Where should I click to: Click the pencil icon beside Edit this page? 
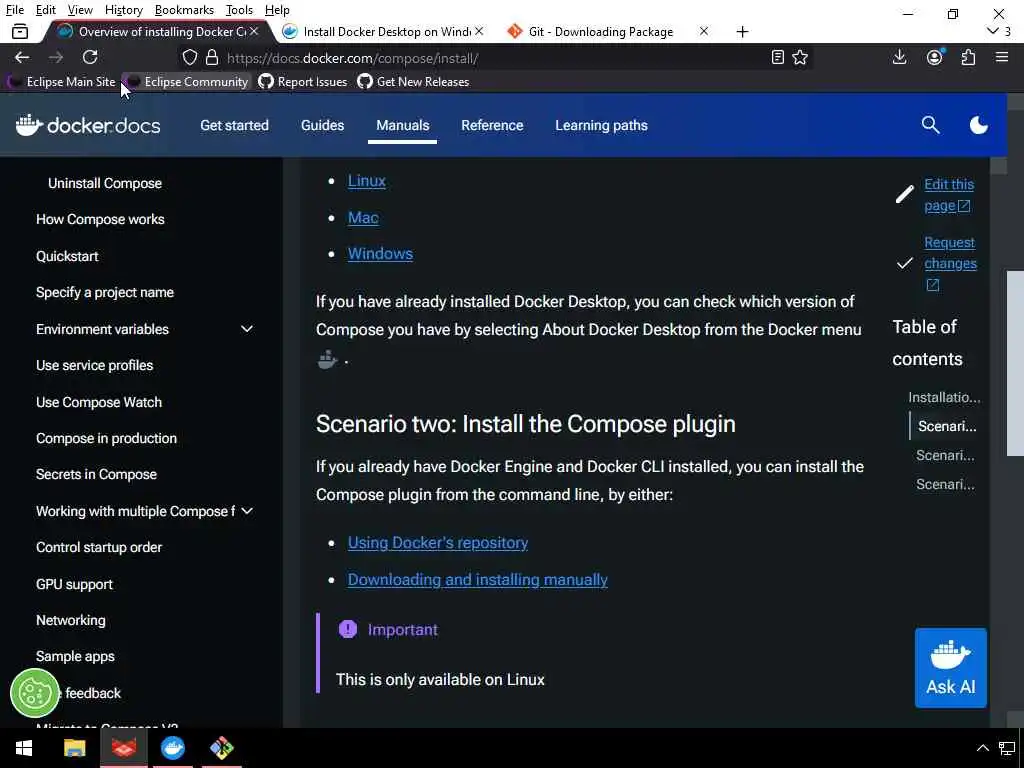tap(904, 194)
